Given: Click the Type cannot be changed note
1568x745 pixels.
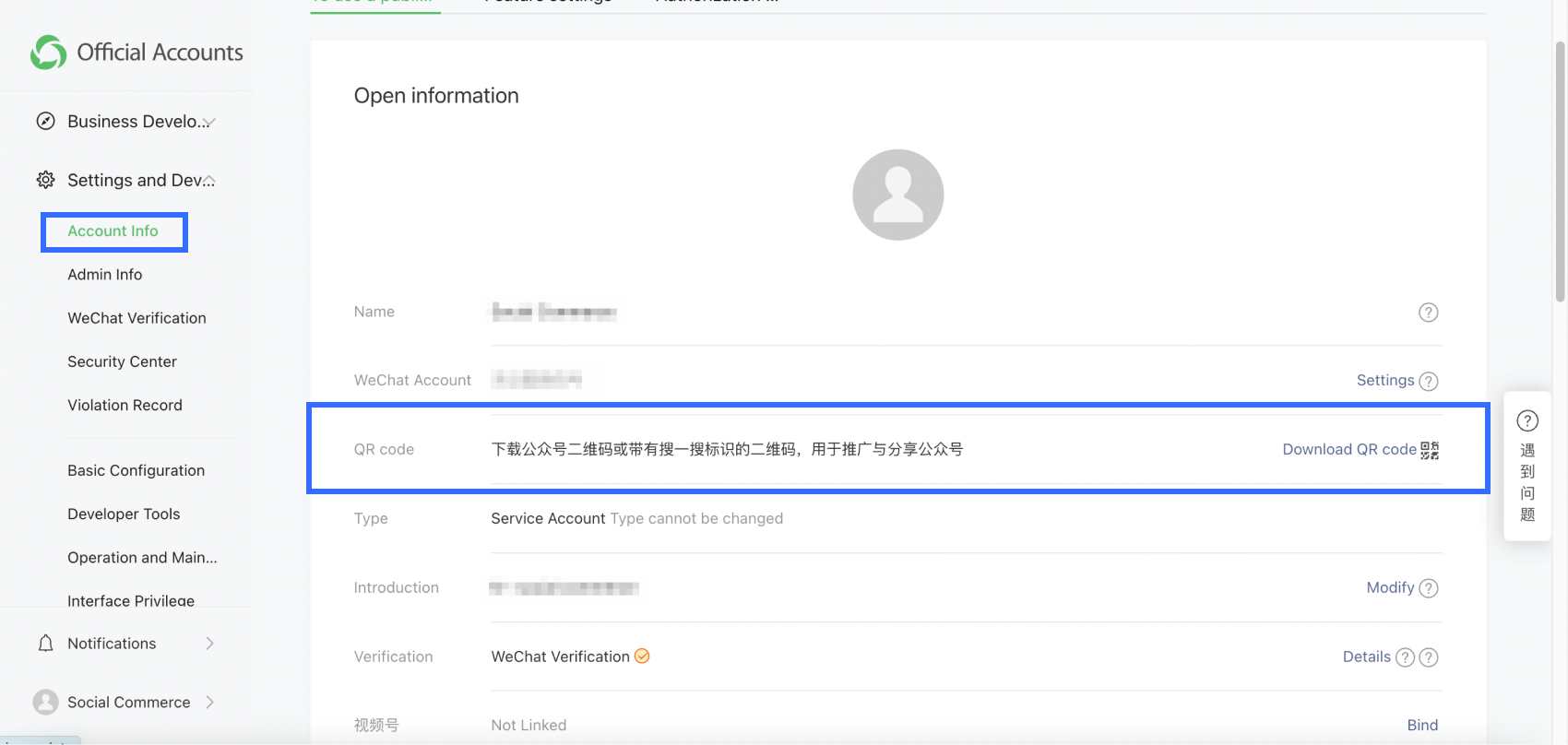Looking at the screenshot, I should click(x=696, y=518).
